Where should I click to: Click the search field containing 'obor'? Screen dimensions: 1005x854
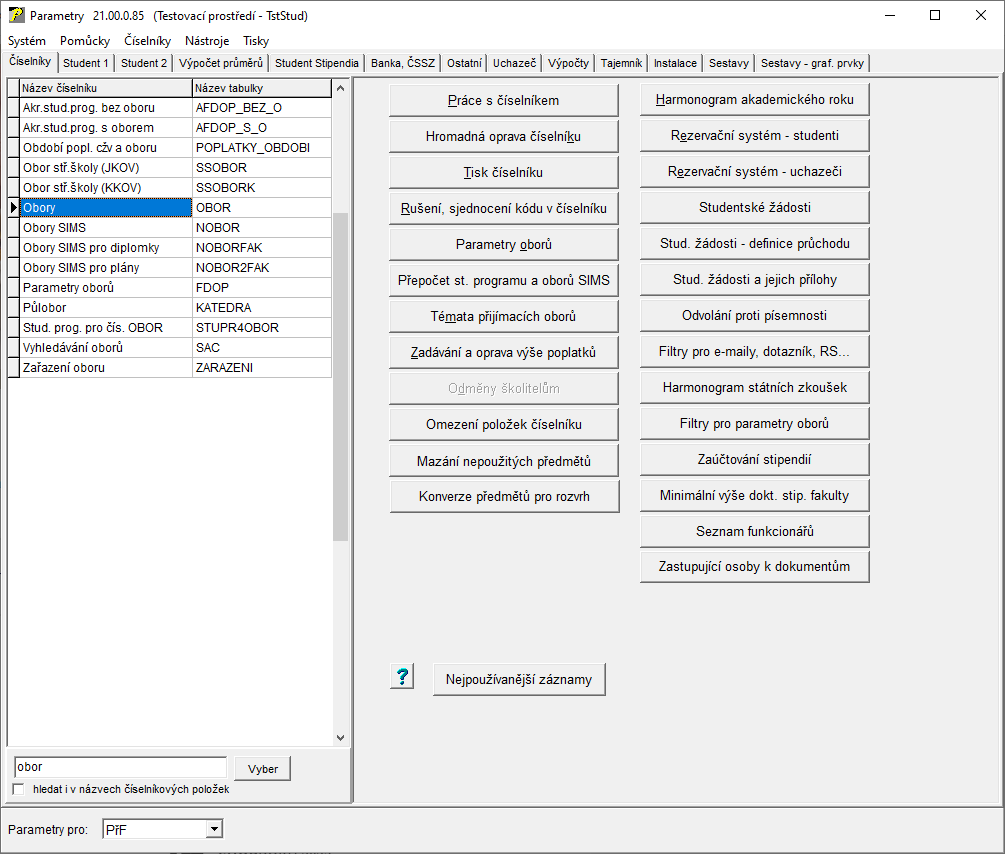[x=120, y=767]
